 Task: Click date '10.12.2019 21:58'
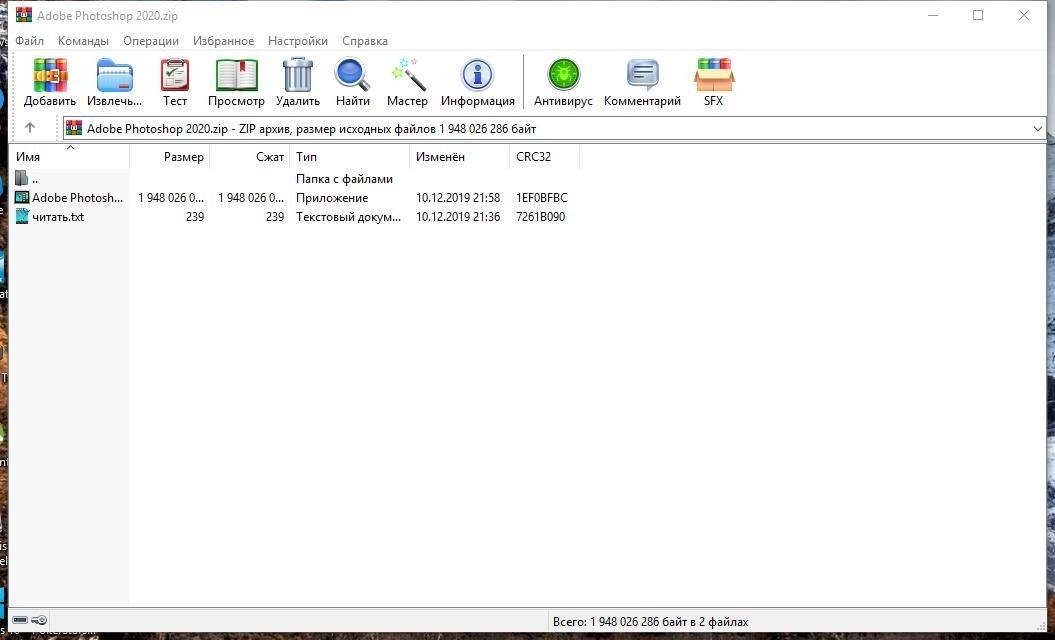point(458,198)
